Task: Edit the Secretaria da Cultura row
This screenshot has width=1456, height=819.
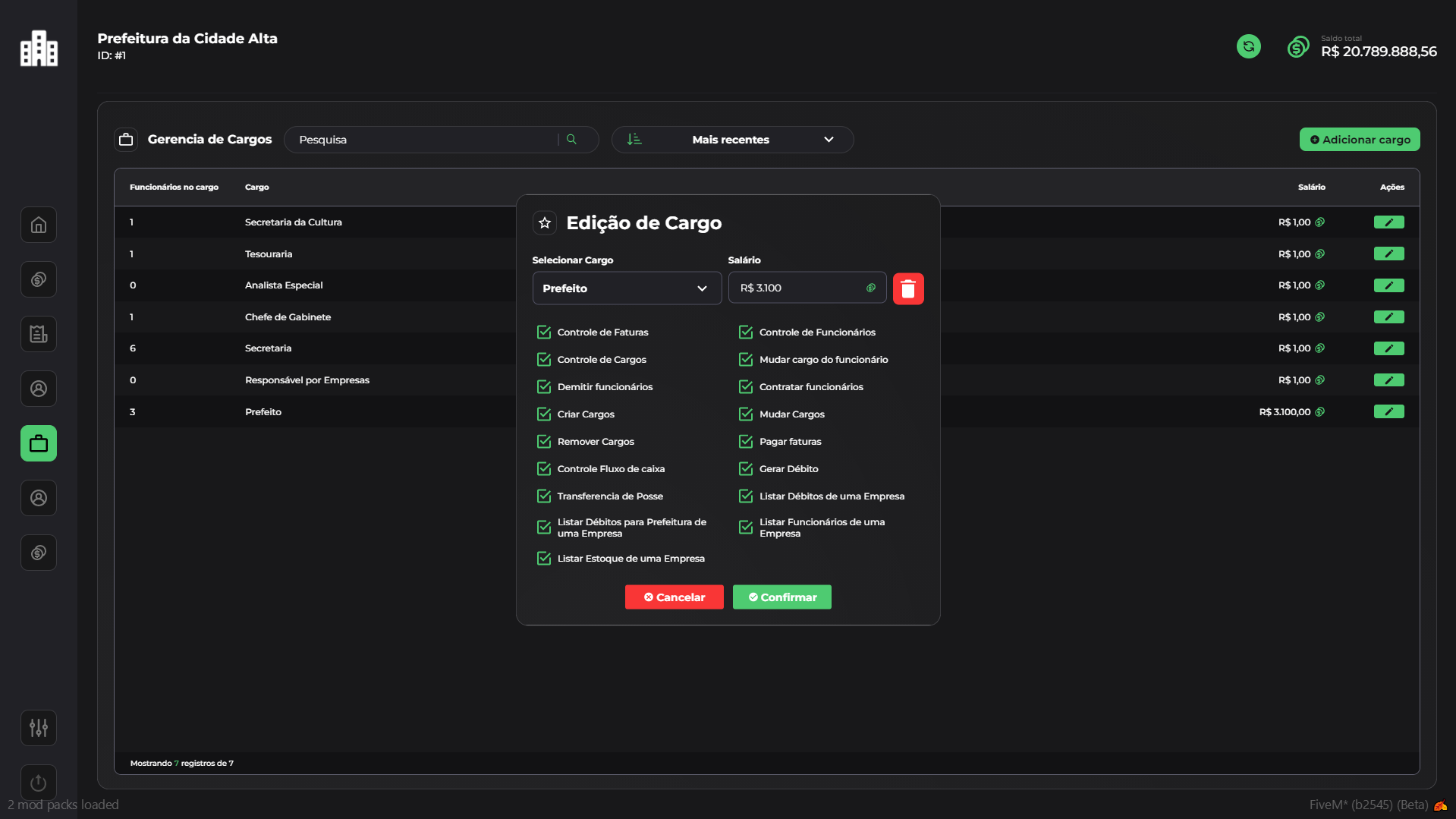Action: tap(1388, 222)
